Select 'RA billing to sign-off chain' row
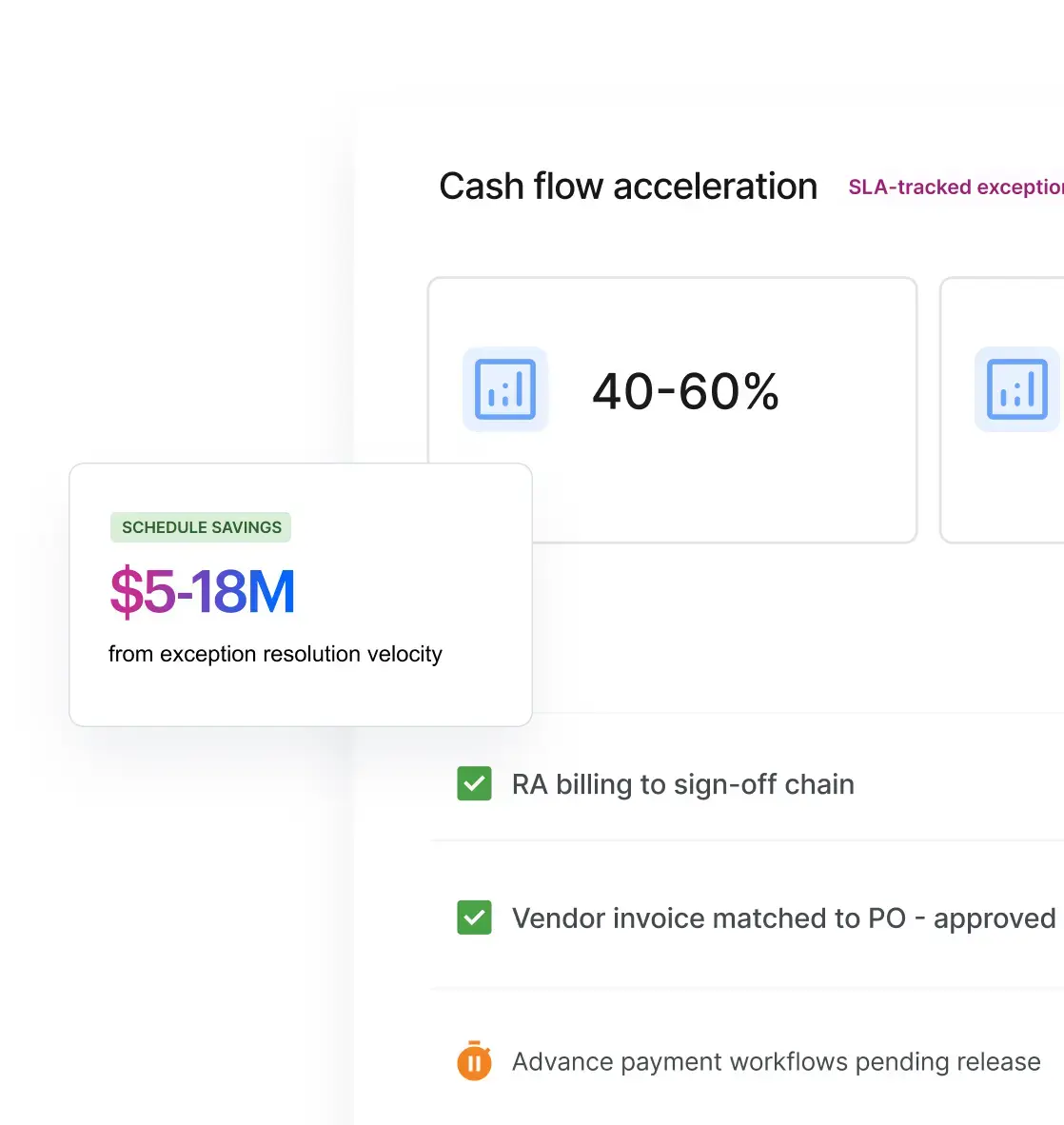The width and height of the screenshot is (1064, 1125). pos(747,783)
